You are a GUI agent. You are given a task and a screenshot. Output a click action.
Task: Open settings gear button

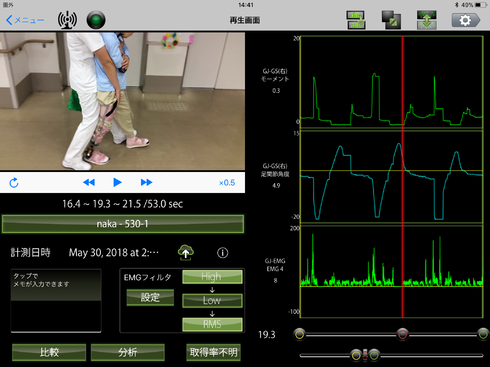click(x=466, y=20)
